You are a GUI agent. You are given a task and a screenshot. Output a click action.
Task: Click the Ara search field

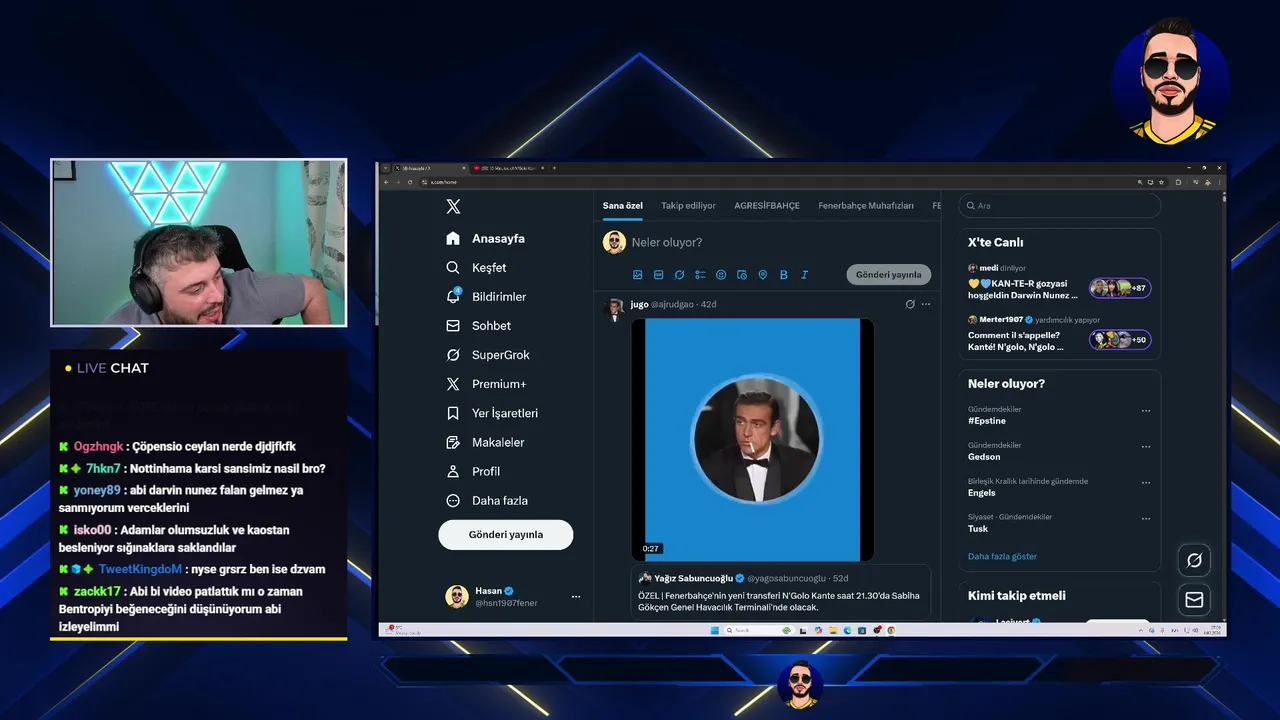[x=1060, y=205]
